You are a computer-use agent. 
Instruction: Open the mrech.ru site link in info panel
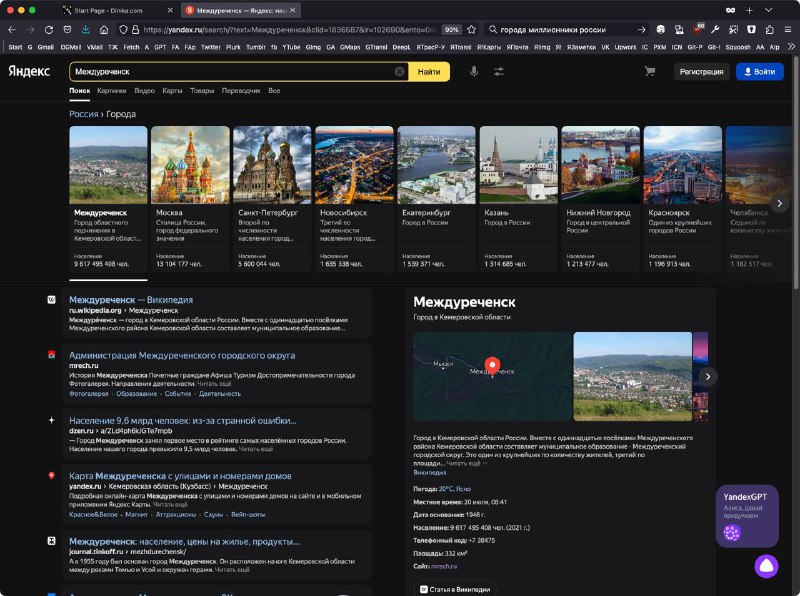(x=444, y=566)
